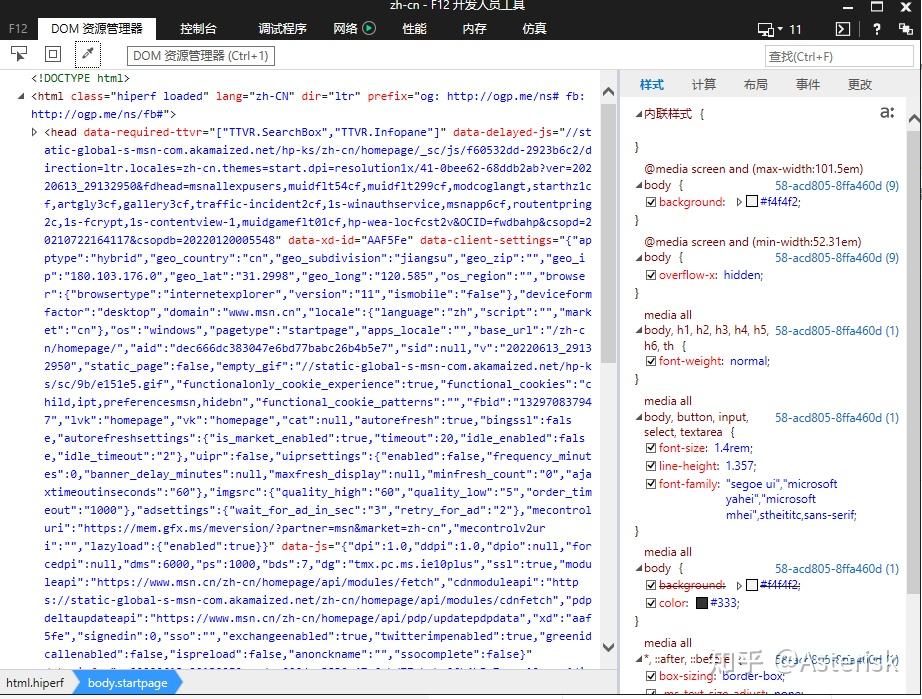Switch to the 控制台 tab
This screenshot has height=699, width=922.
tap(197, 29)
